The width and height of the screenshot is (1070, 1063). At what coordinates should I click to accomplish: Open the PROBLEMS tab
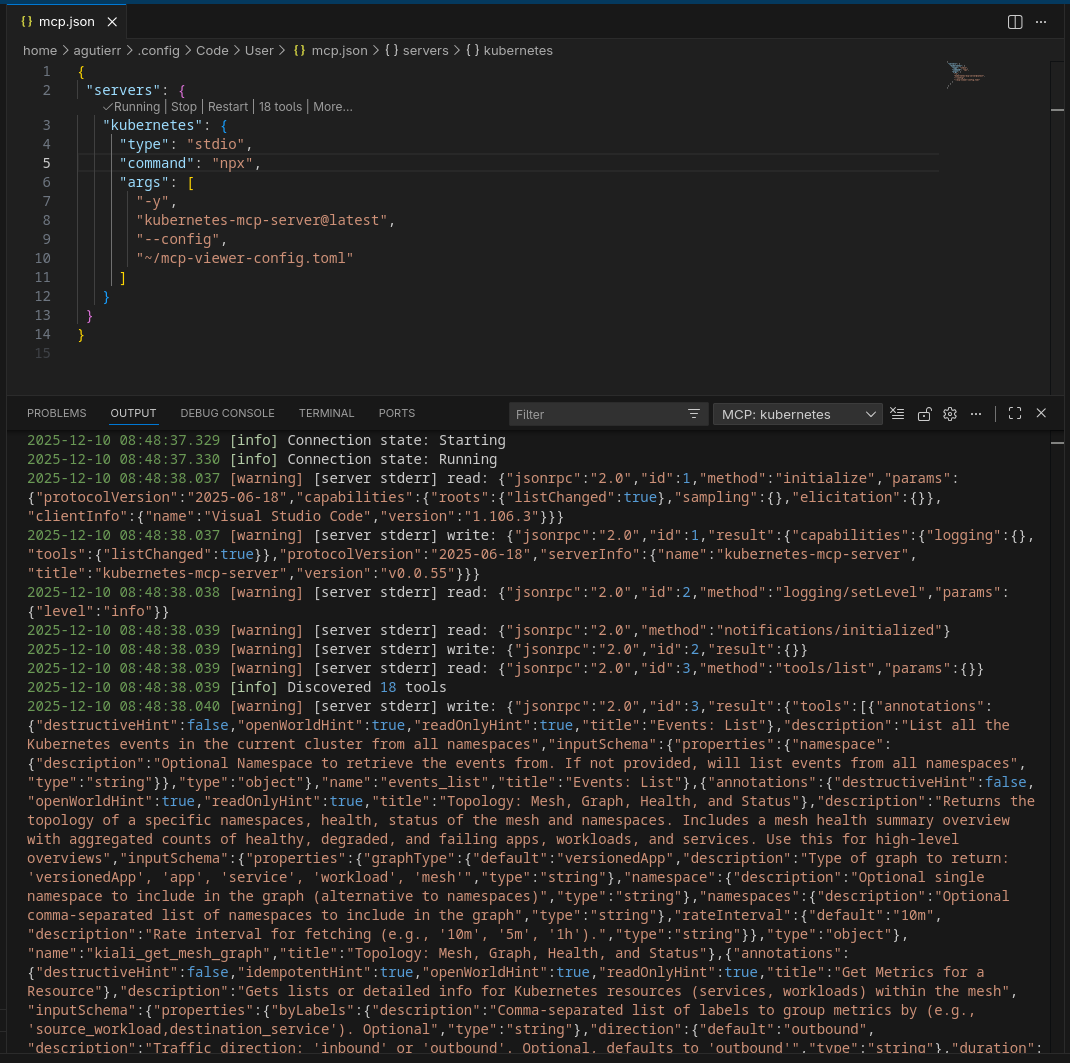56,413
